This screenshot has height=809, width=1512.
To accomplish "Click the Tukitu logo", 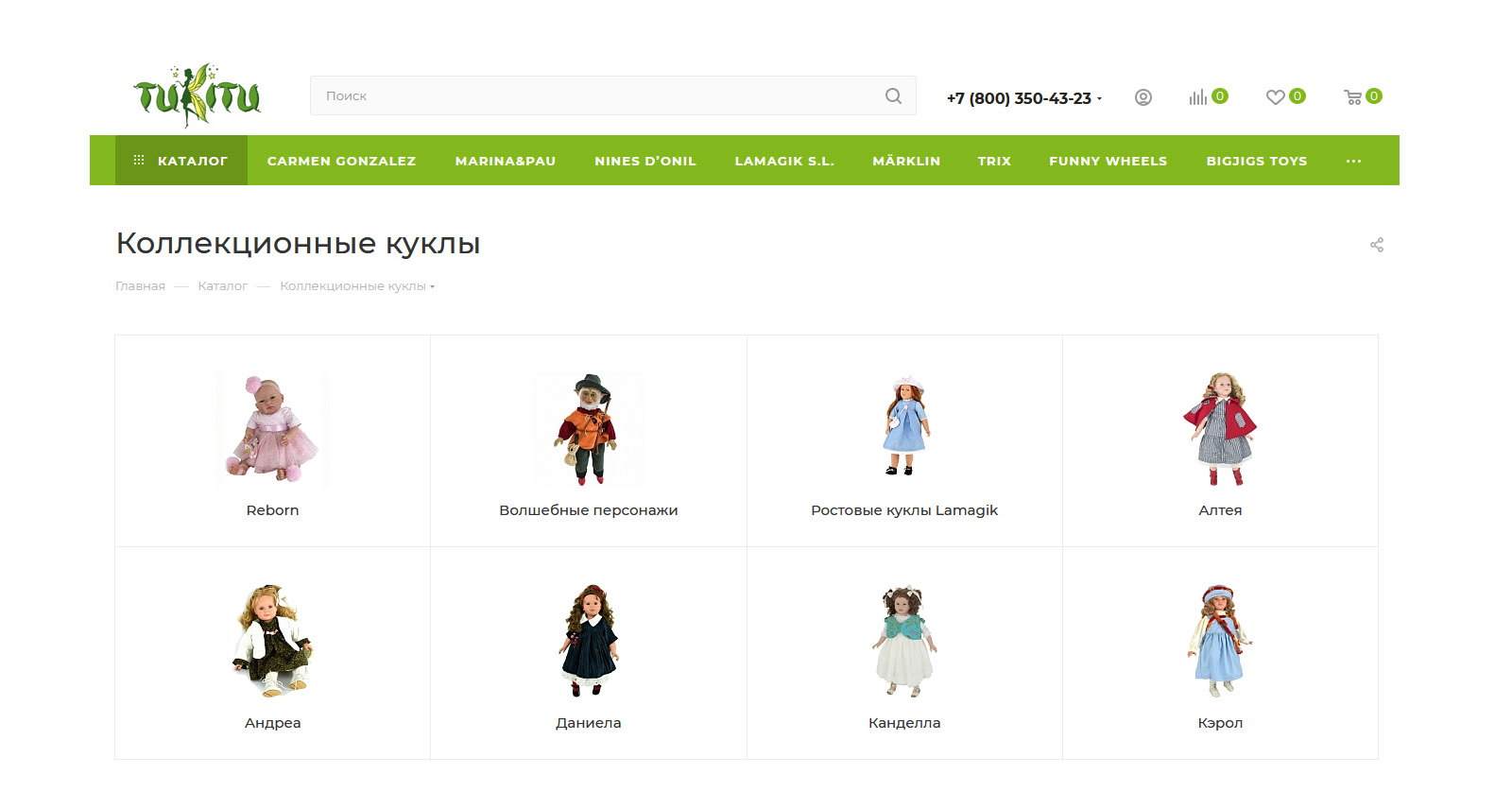I will (198, 95).
